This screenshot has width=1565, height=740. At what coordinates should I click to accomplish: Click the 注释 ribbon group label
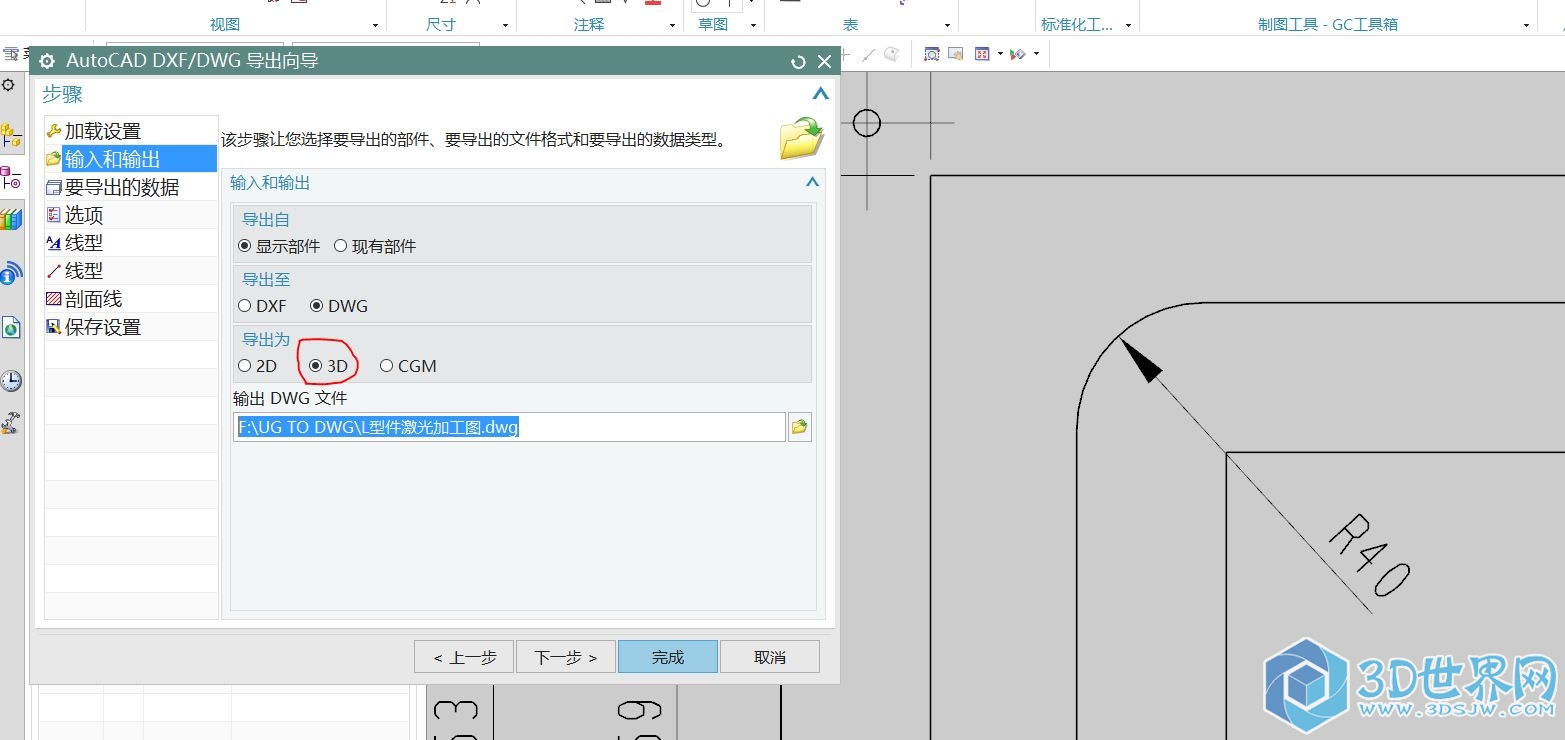(x=589, y=25)
